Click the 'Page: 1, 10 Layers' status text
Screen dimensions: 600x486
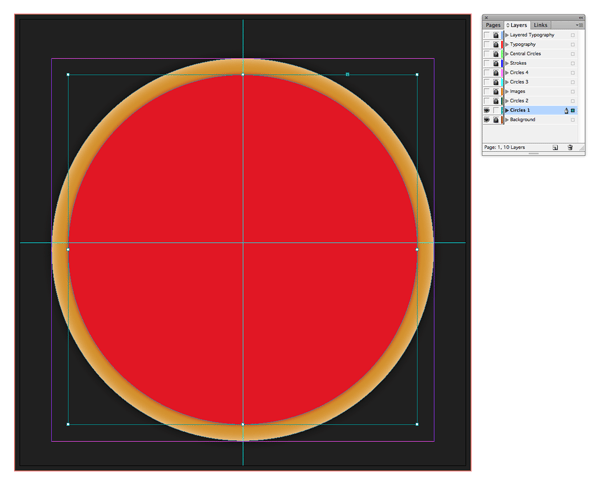click(x=504, y=147)
